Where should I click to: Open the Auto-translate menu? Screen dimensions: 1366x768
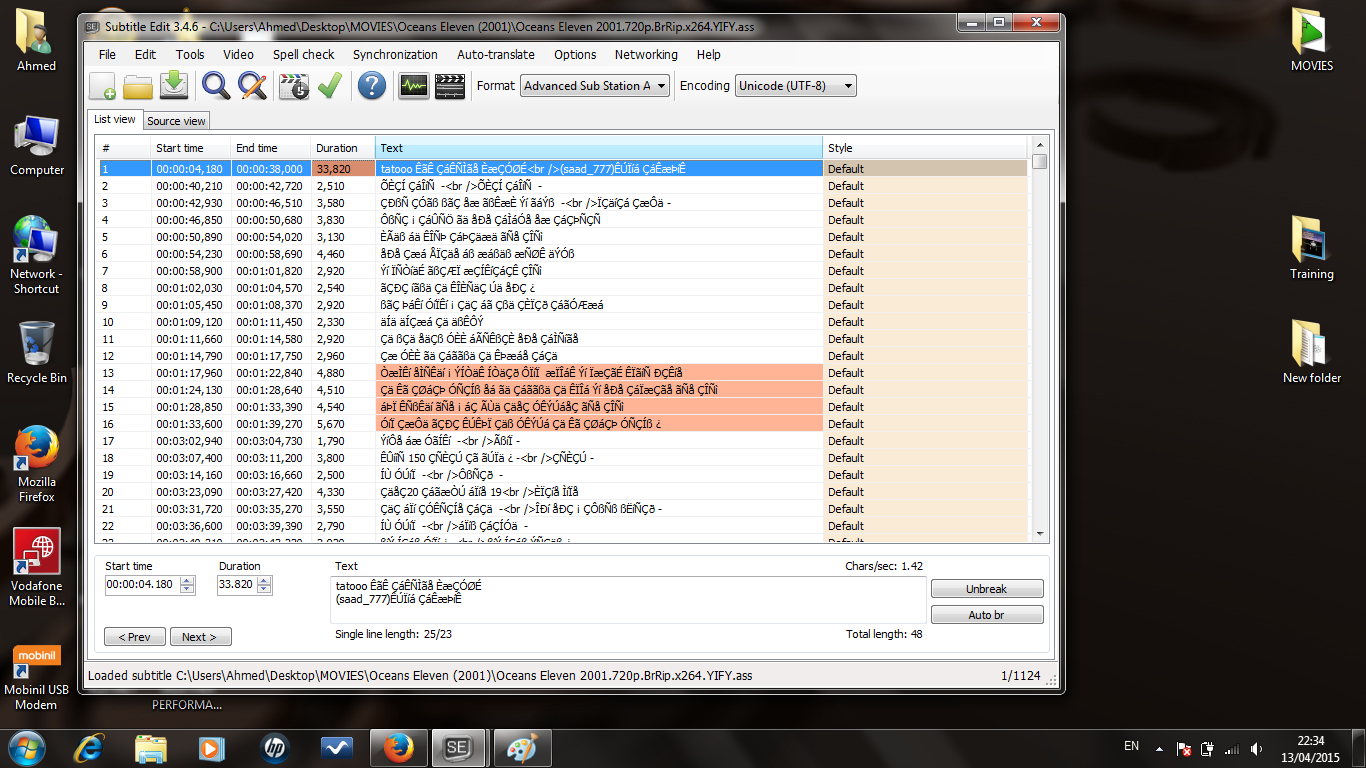[496, 55]
